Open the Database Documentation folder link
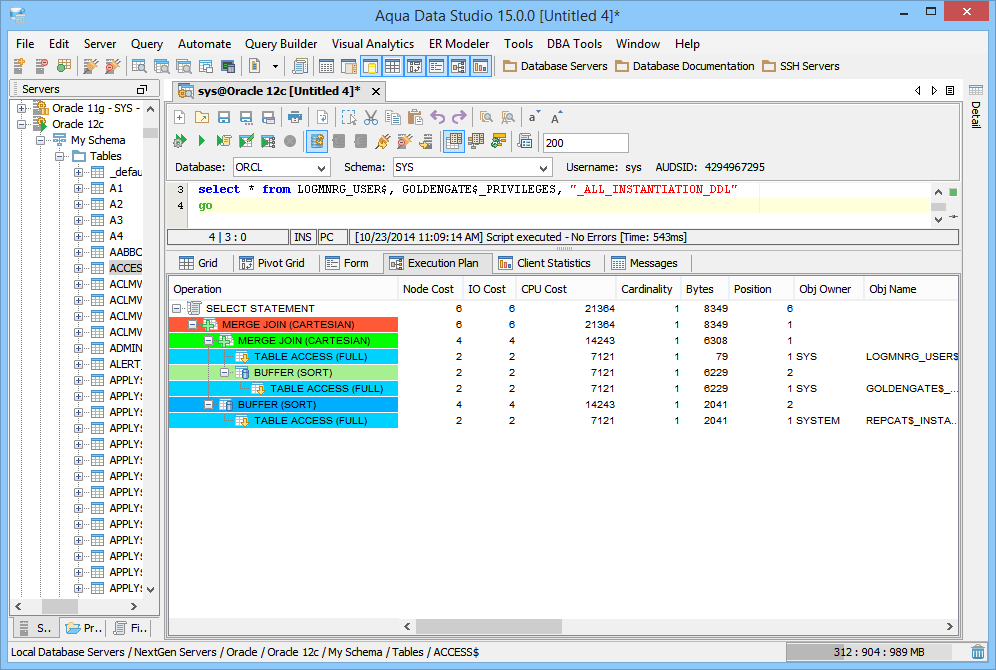Viewport: 996px width, 670px height. point(685,66)
